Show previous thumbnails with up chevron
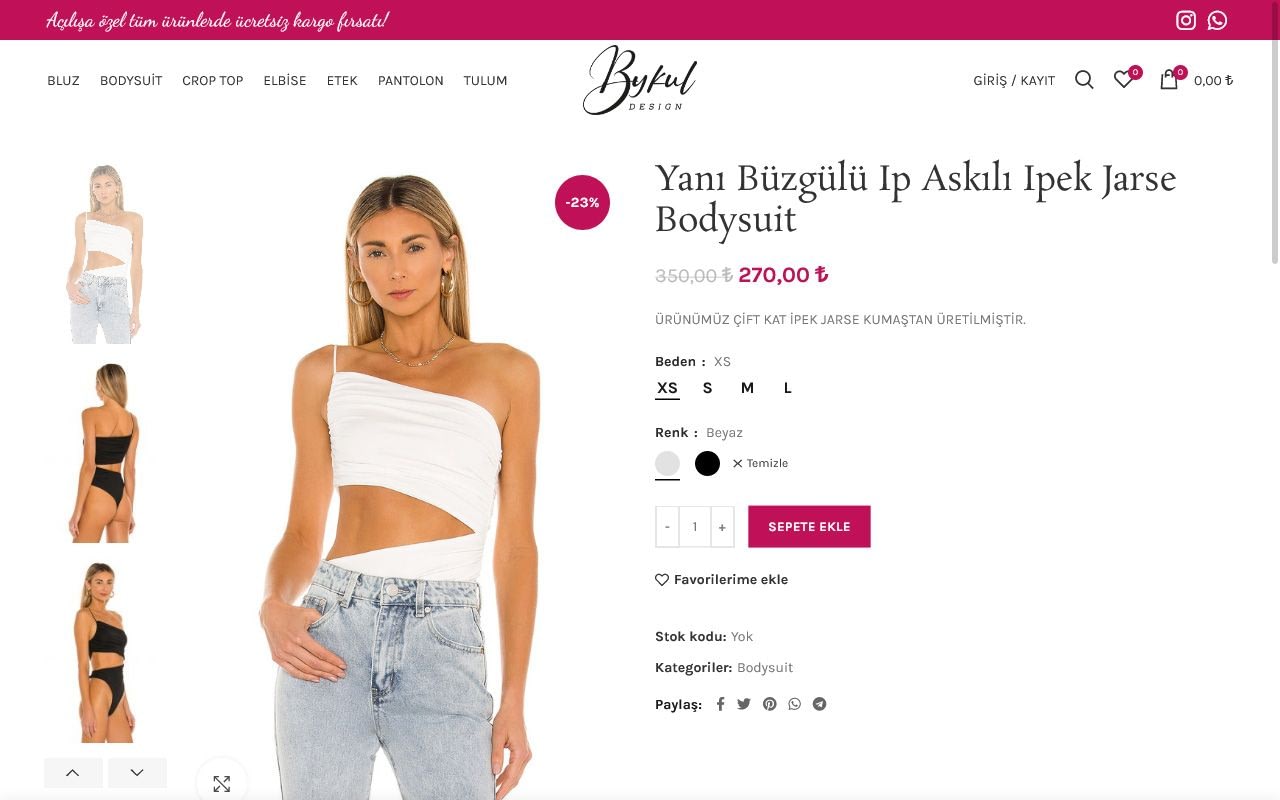This screenshot has width=1280, height=800. click(73, 773)
